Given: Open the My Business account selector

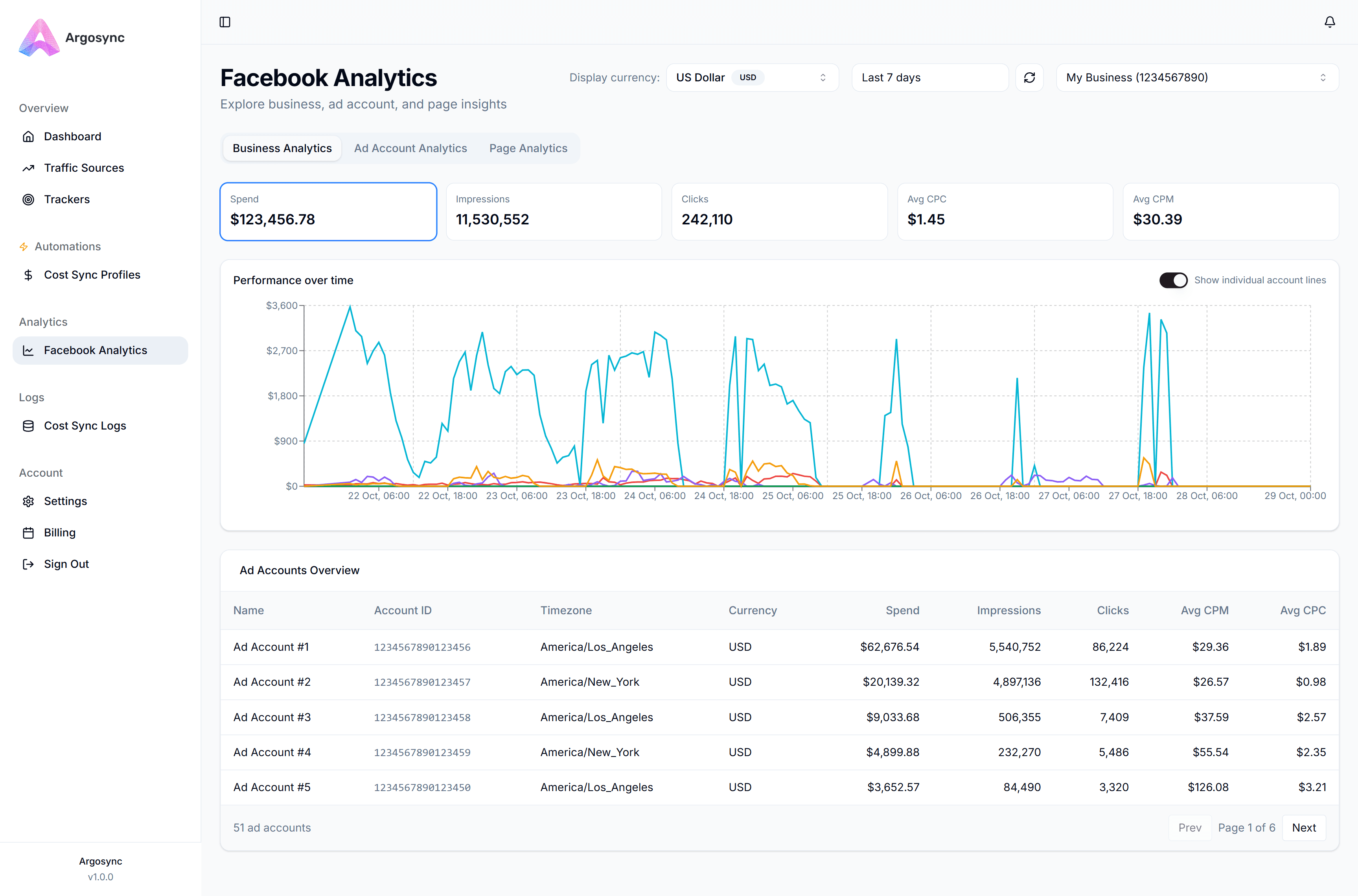Looking at the screenshot, I should (x=1196, y=77).
